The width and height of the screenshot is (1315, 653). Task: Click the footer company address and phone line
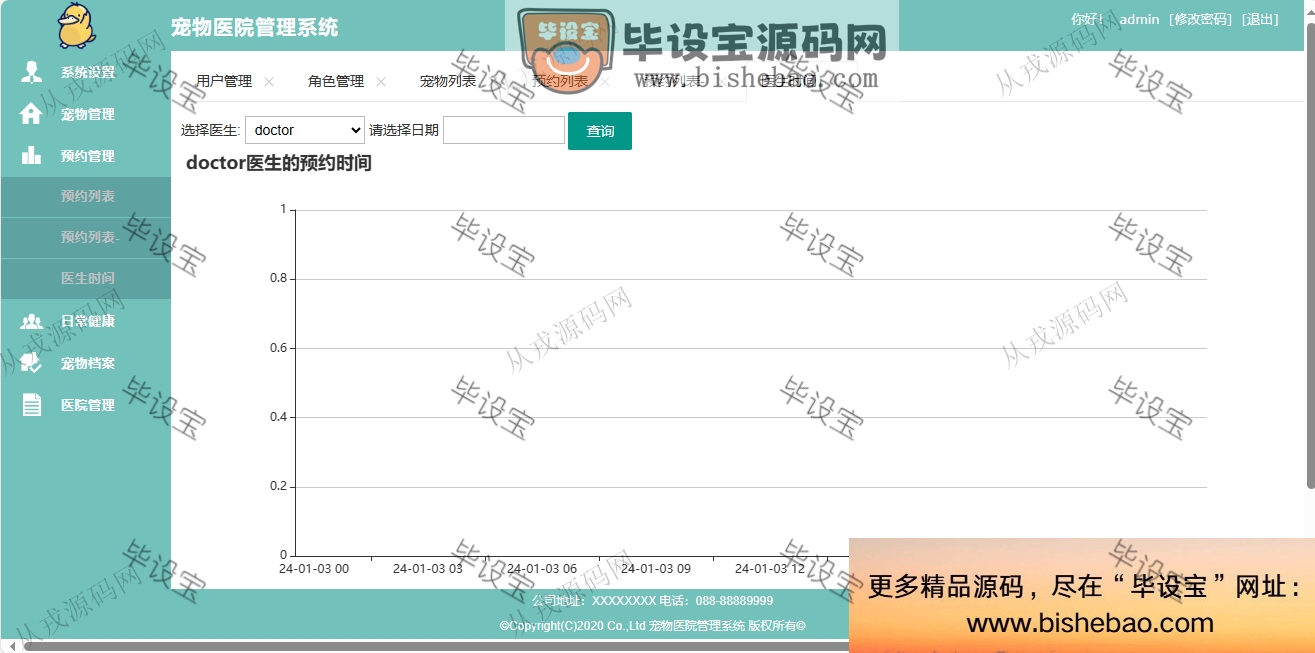pos(652,601)
